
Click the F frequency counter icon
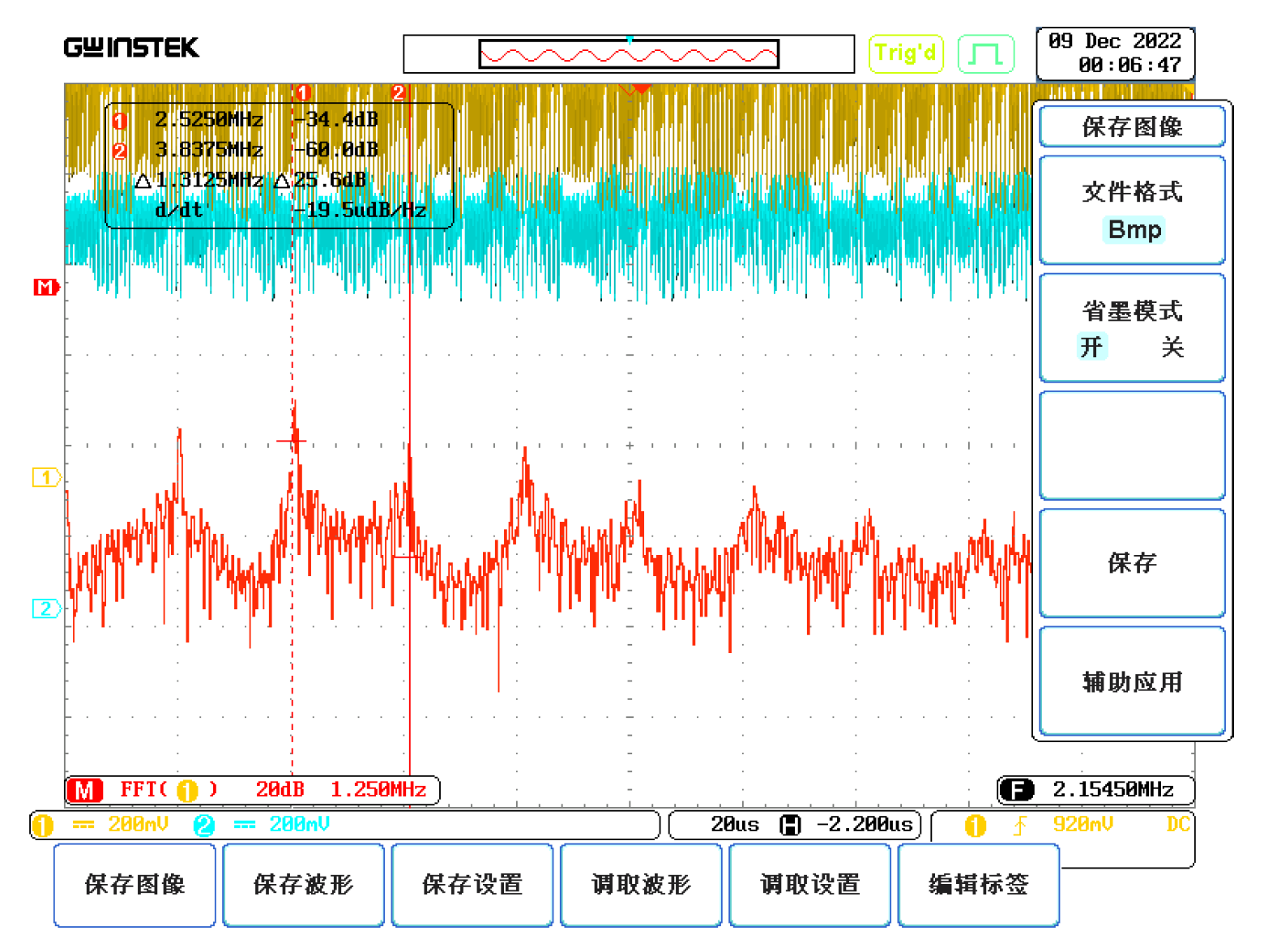[1016, 789]
